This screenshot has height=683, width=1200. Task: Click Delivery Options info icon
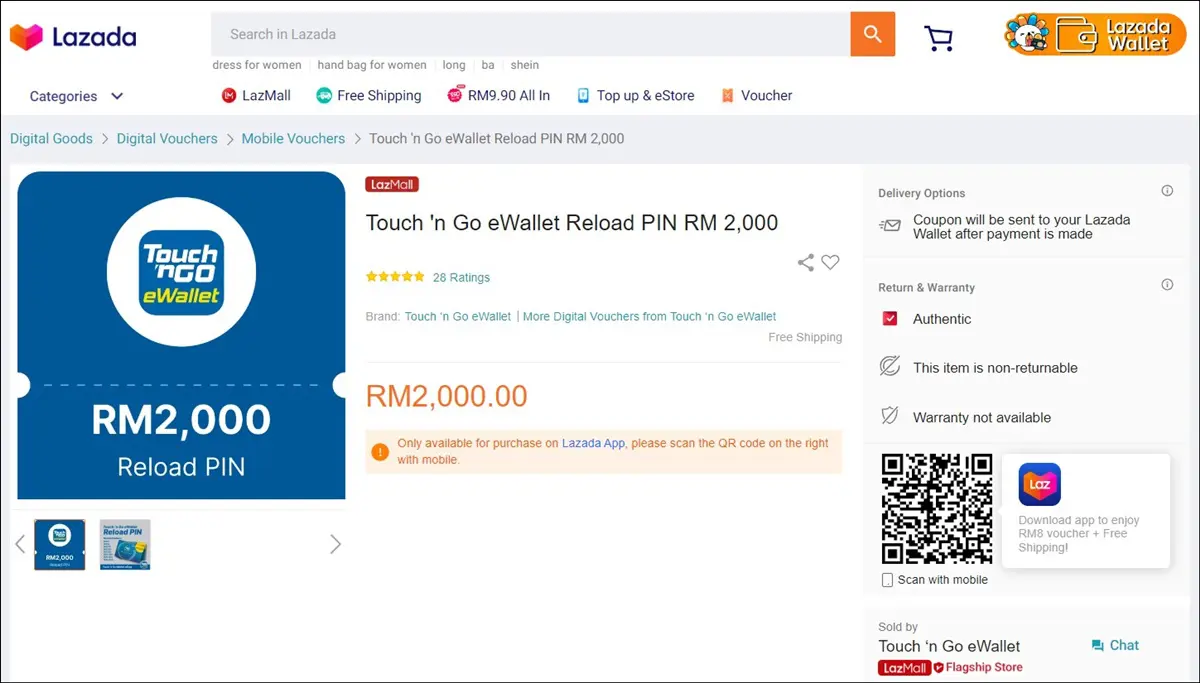(x=1167, y=191)
